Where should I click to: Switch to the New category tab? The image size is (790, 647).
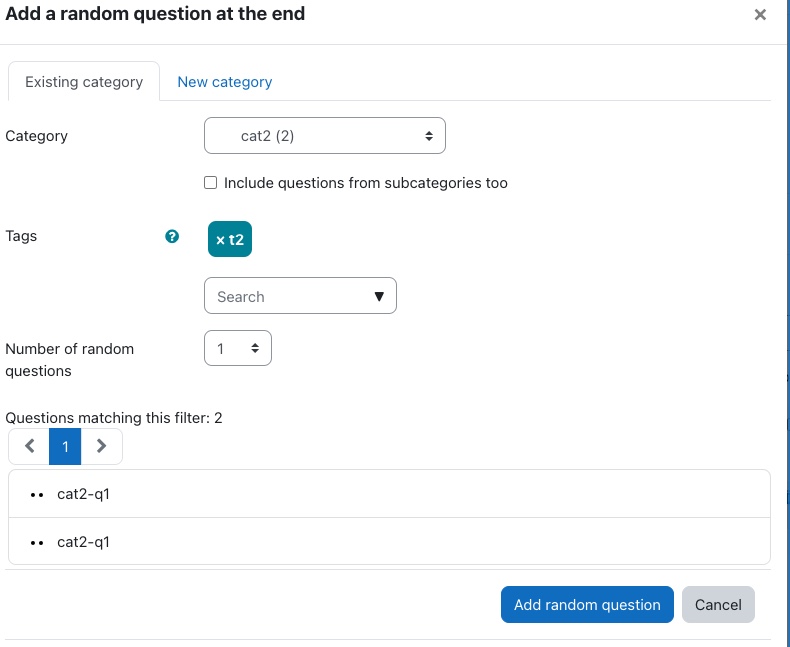pyautogui.click(x=225, y=82)
